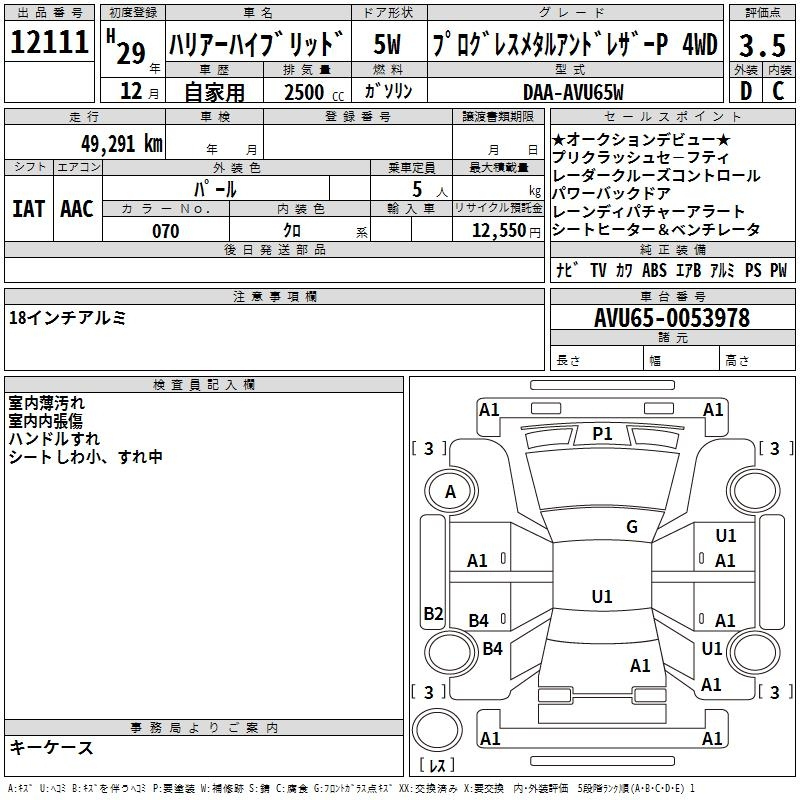Click the door shape value 5W

pos(388,44)
